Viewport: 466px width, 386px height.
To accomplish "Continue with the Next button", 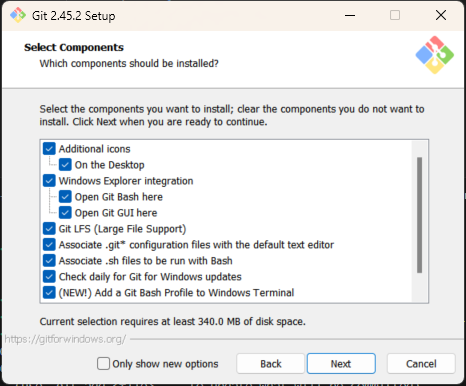I will pos(341,364).
